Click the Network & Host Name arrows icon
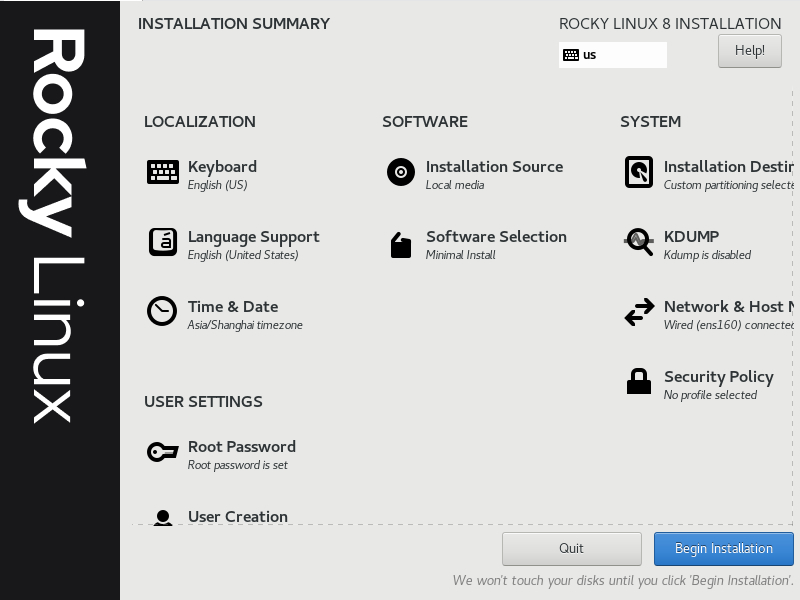 pyautogui.click(x=639, y=312)
